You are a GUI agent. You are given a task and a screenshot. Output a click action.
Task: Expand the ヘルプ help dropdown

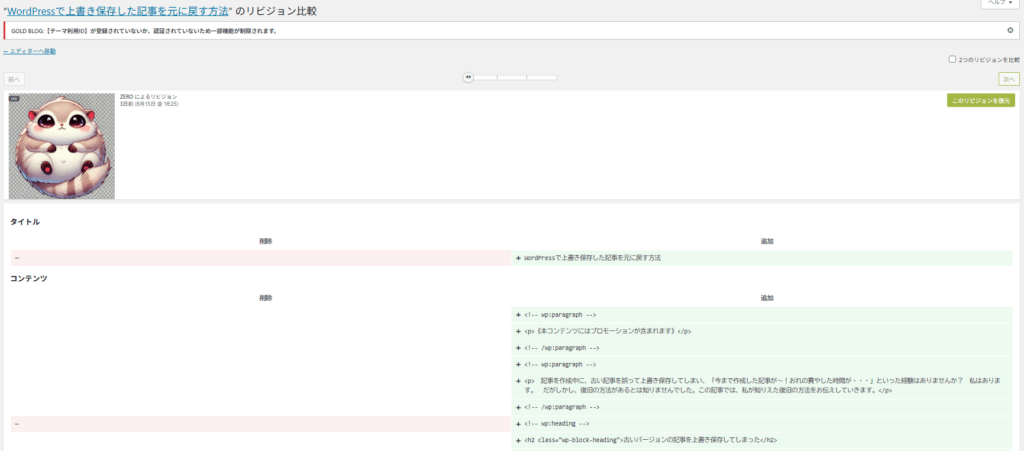click(999, 4)
